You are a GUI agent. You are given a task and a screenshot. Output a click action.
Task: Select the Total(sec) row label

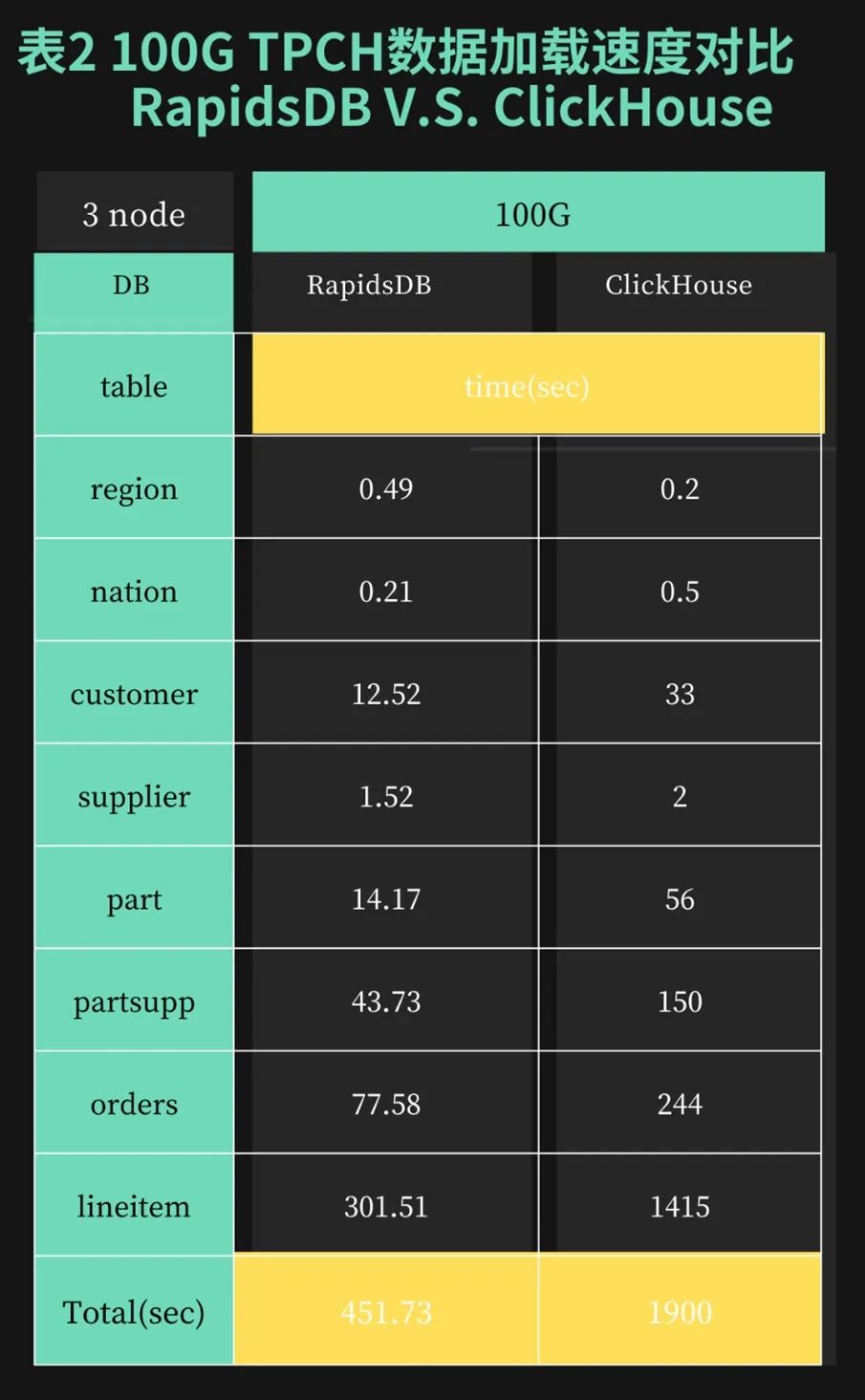[x=134, y=1312]
